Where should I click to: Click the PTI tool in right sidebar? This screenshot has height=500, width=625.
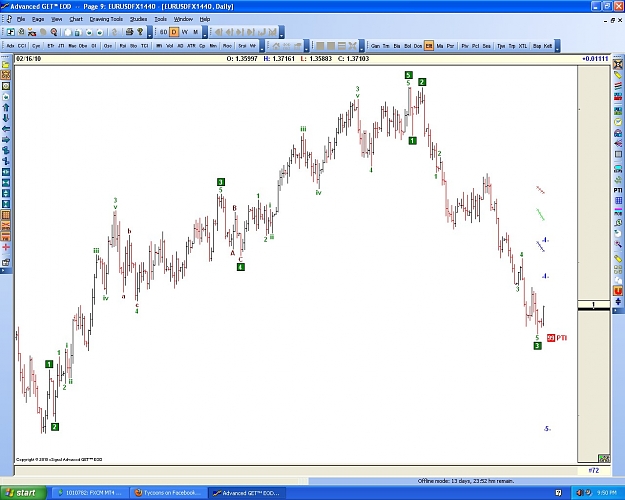point(618,190)
